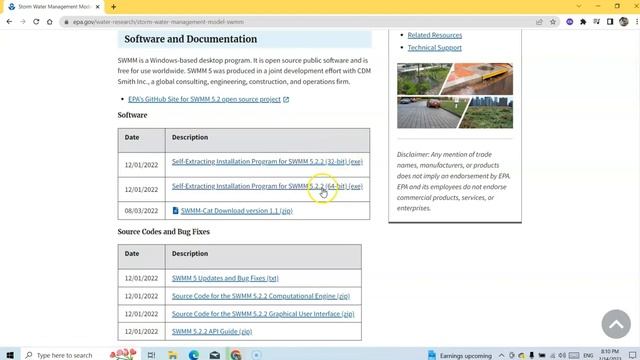
Task: Select the Storm Water Management Model tab
Action: coord(54,7)
